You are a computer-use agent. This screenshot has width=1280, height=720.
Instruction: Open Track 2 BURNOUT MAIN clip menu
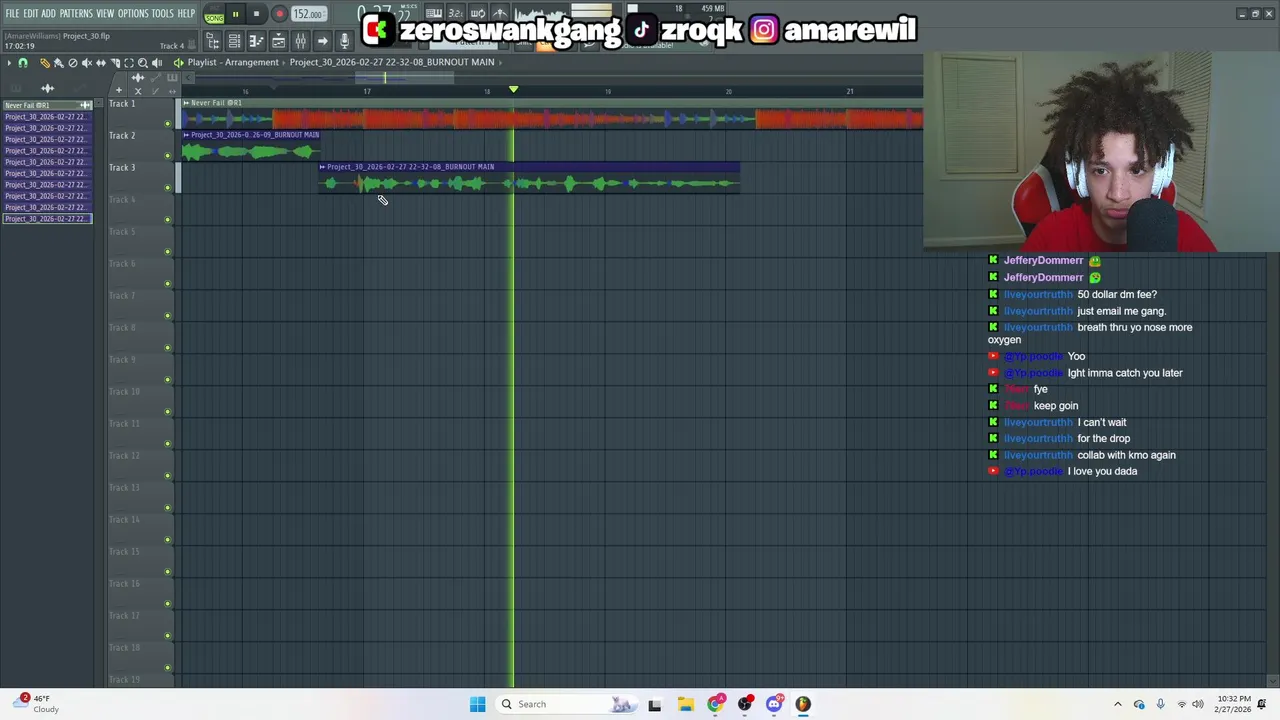click(x=186, y=135)
